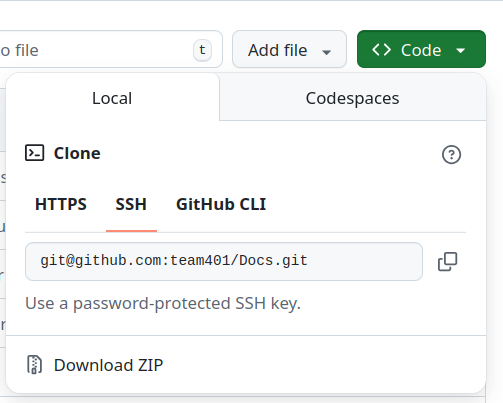Switch to the Codespaces tab
Viewport: 503px width, 403px height.
353,98
